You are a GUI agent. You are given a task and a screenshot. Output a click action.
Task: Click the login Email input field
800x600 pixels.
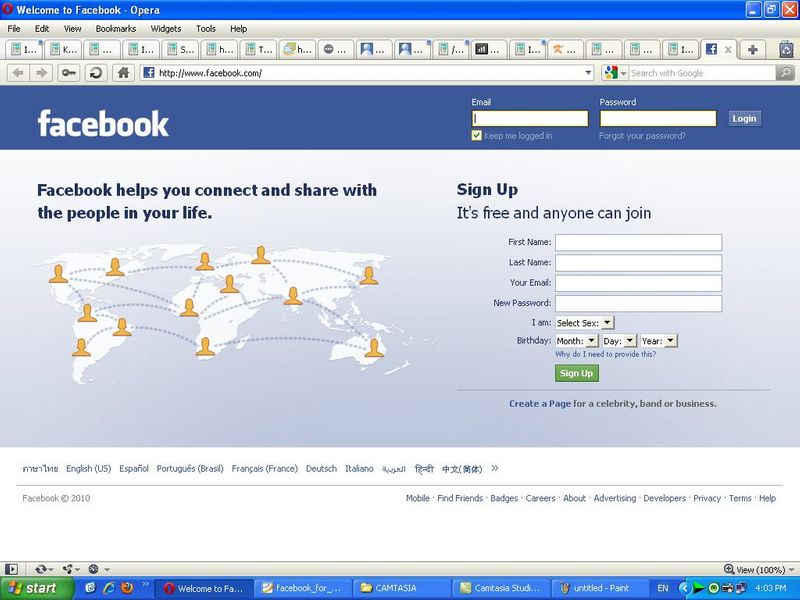[530, 118]
